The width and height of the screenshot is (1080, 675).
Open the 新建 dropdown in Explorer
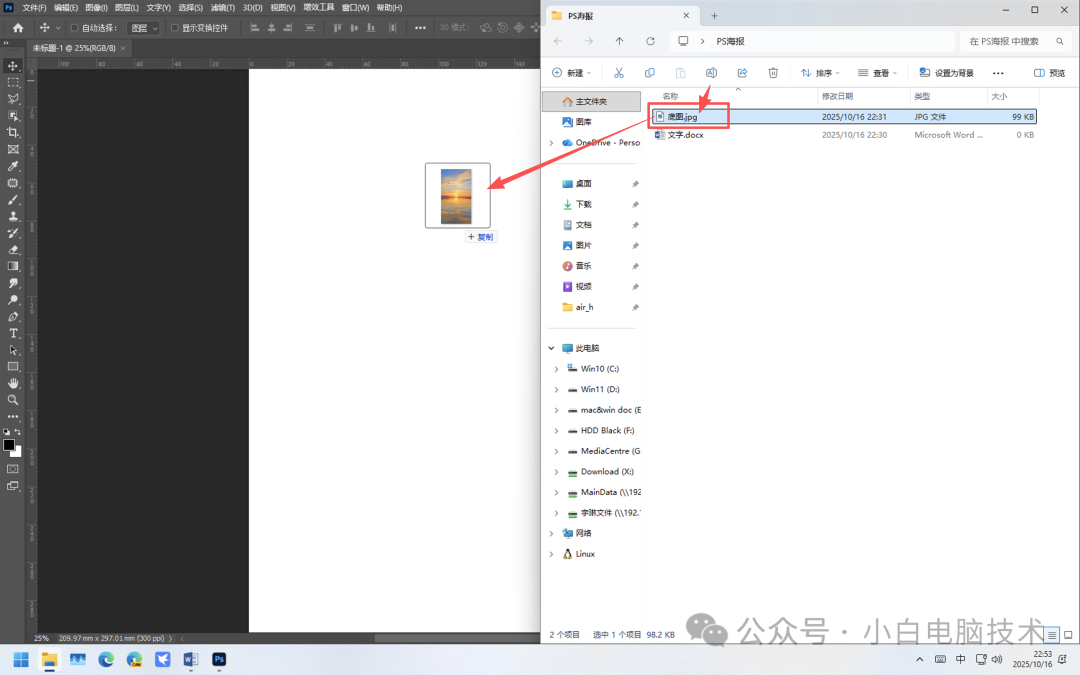click(572, 72)
